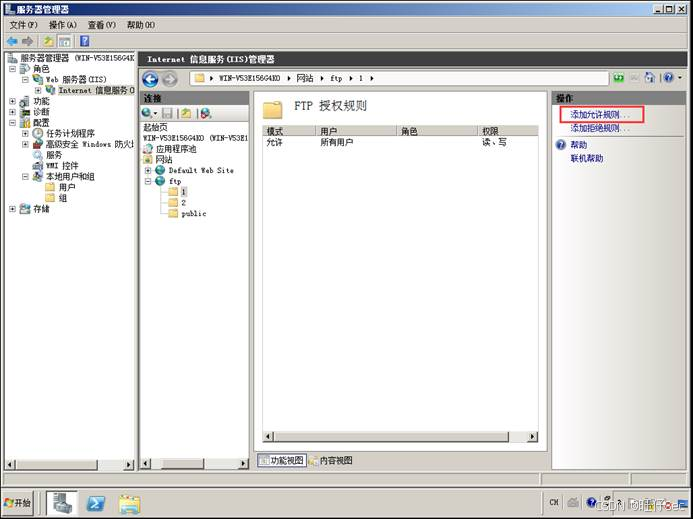Expand the 功能 node
The width and height of the screenshot is (694, 520).
[12, 101]
